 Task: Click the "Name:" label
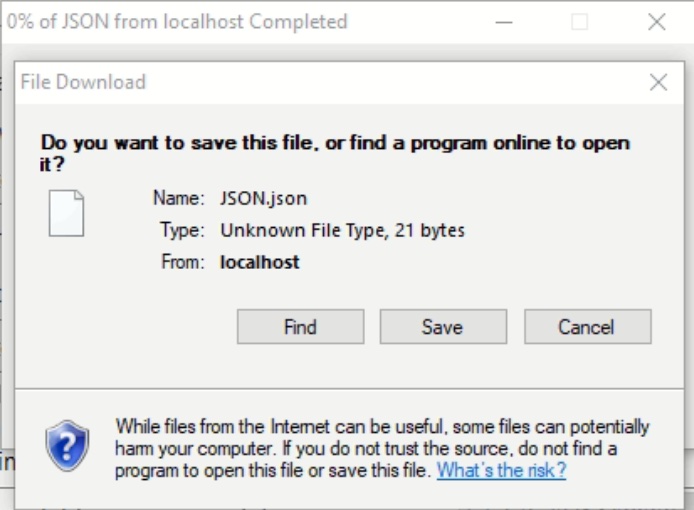click(179, 198)
